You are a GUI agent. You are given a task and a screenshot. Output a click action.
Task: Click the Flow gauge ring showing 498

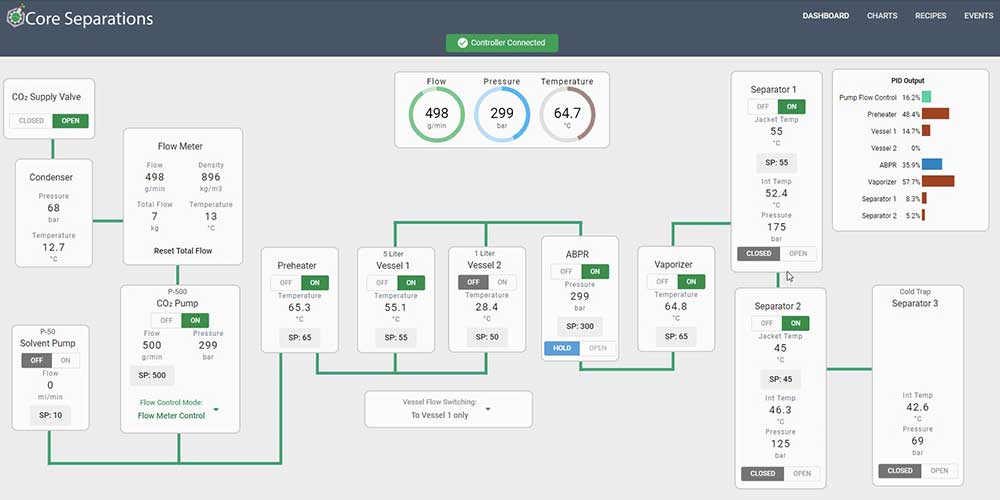436,114
